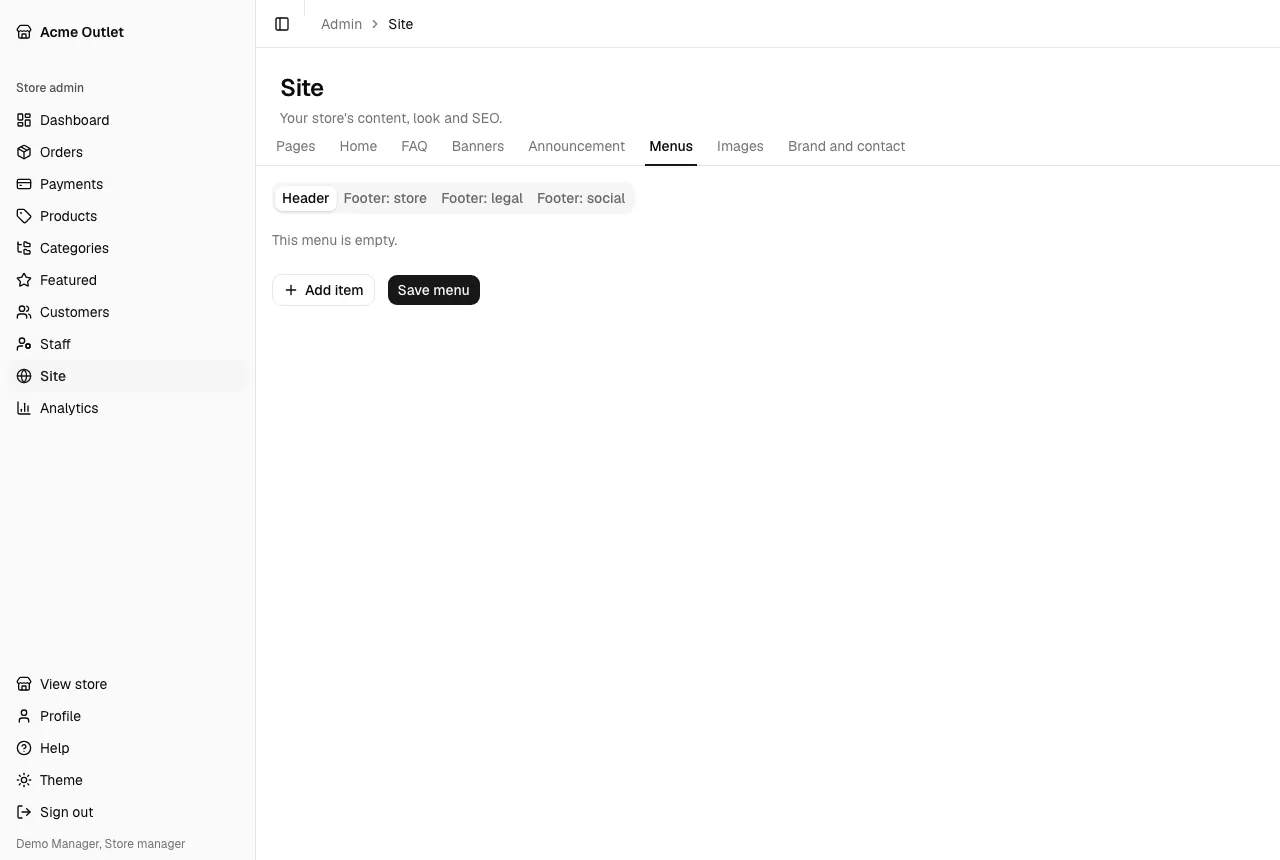Go to Admin breadcrumb link
1280x860 pixels.
pos(341,24)
